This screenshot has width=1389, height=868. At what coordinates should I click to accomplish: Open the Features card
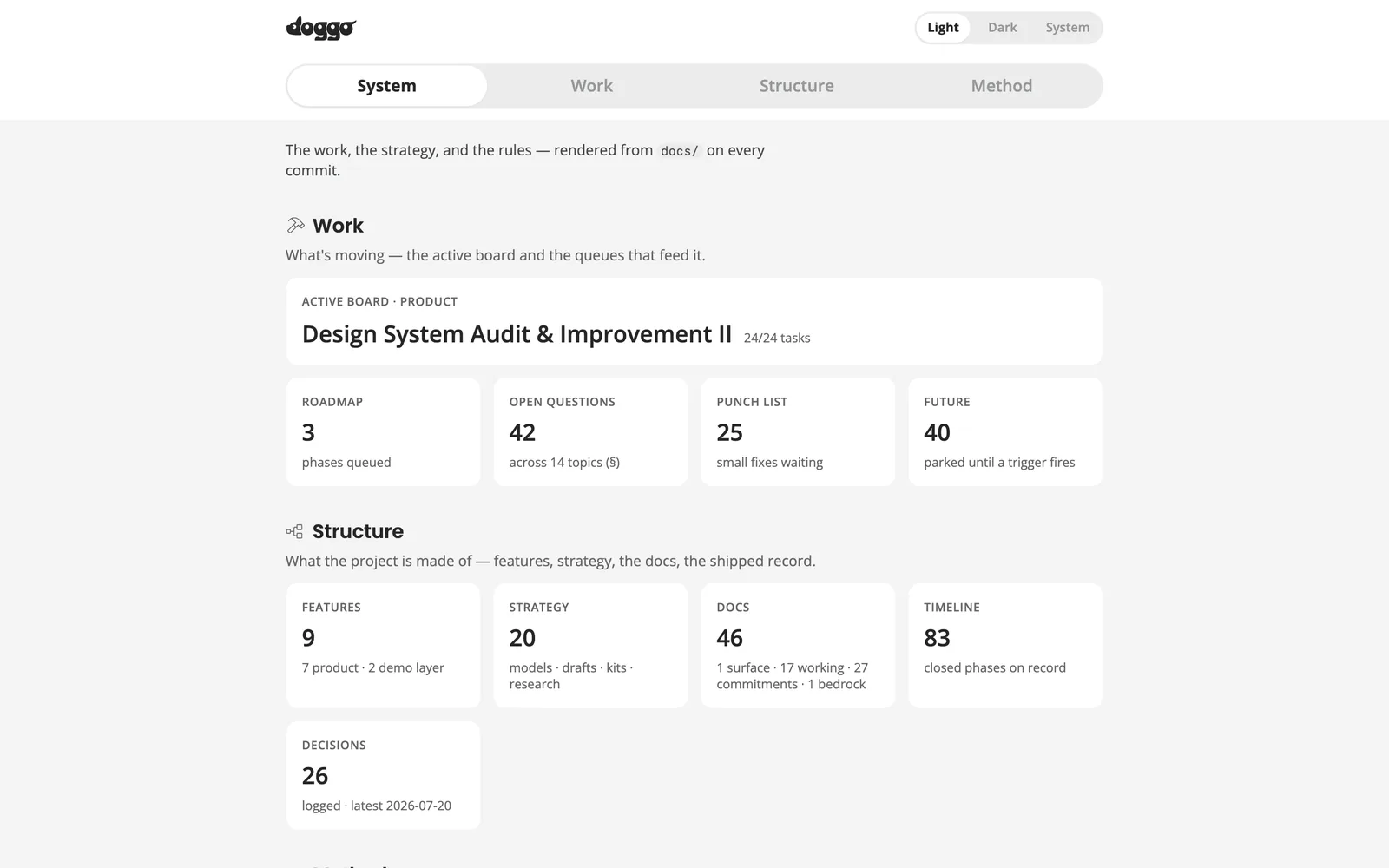(x=383, y=646)
